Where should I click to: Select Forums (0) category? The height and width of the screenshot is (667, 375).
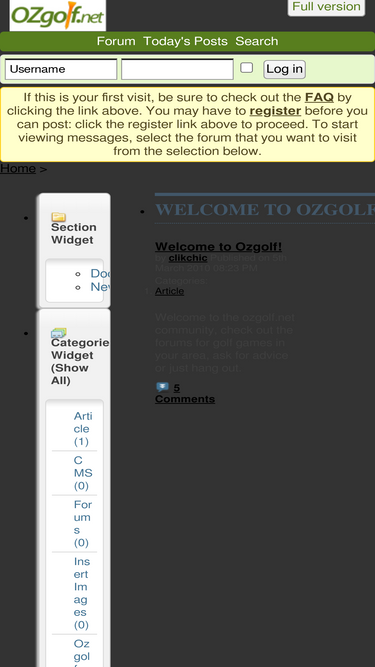(82, 524)
